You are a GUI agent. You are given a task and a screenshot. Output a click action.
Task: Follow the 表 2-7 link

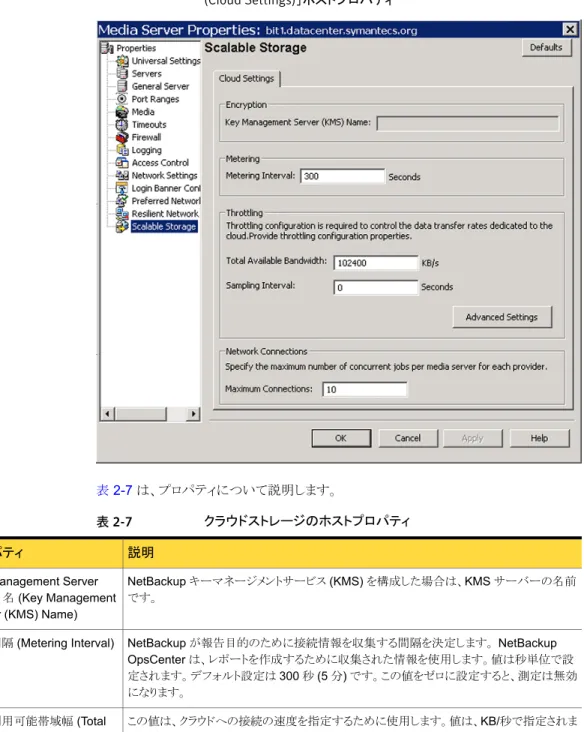[114, 490]
